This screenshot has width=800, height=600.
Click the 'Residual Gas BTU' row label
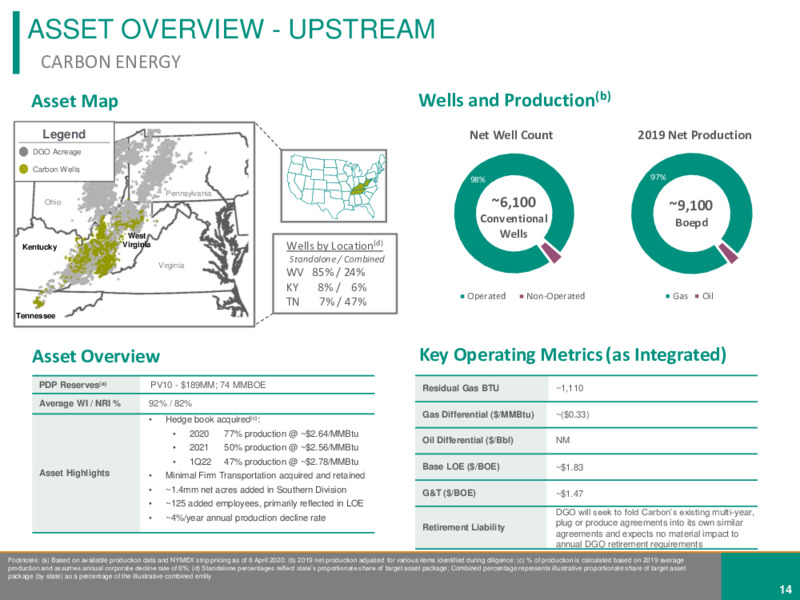461,388
